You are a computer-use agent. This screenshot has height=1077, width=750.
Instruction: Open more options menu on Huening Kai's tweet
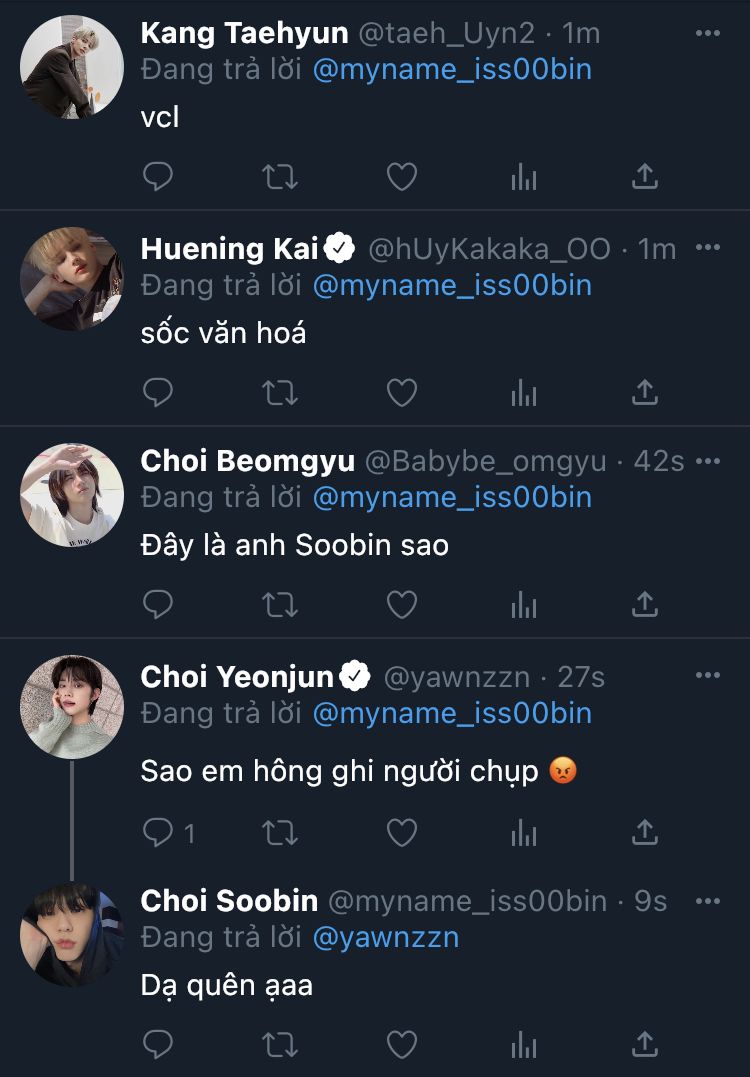[x=707, y=247]
